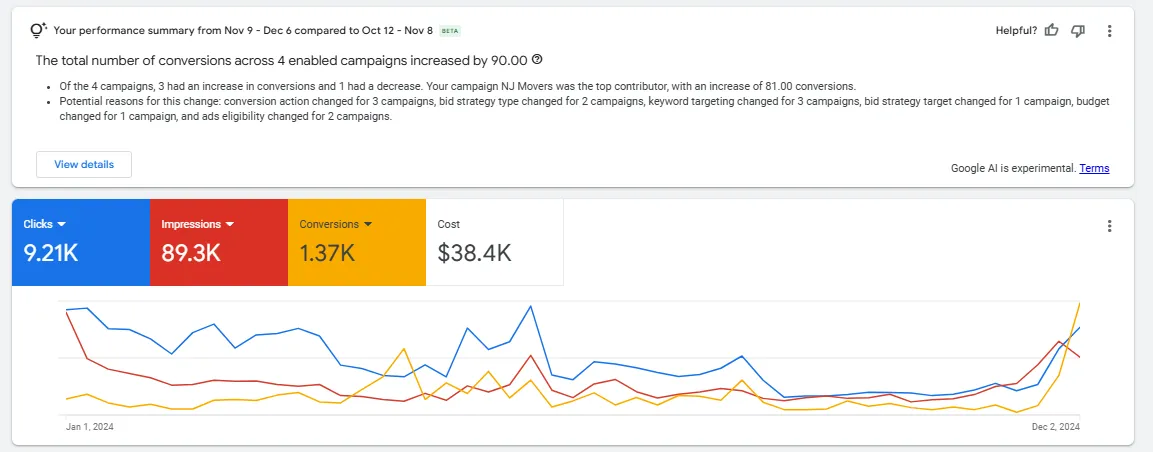Screen dimensions: 1153x452
Task: Click the help icon beside 90.00
Action: pyautogui.click(x=537, y=60)
